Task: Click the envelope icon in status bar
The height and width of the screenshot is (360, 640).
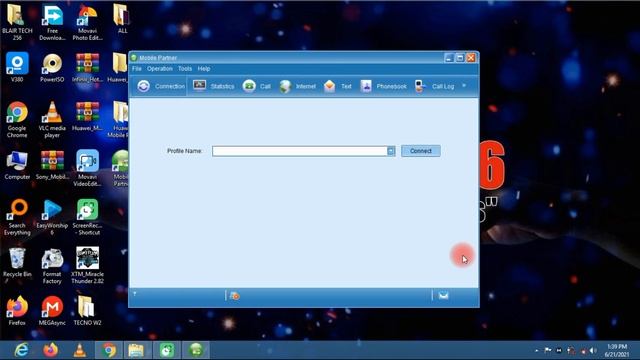Action: point(443,296)
